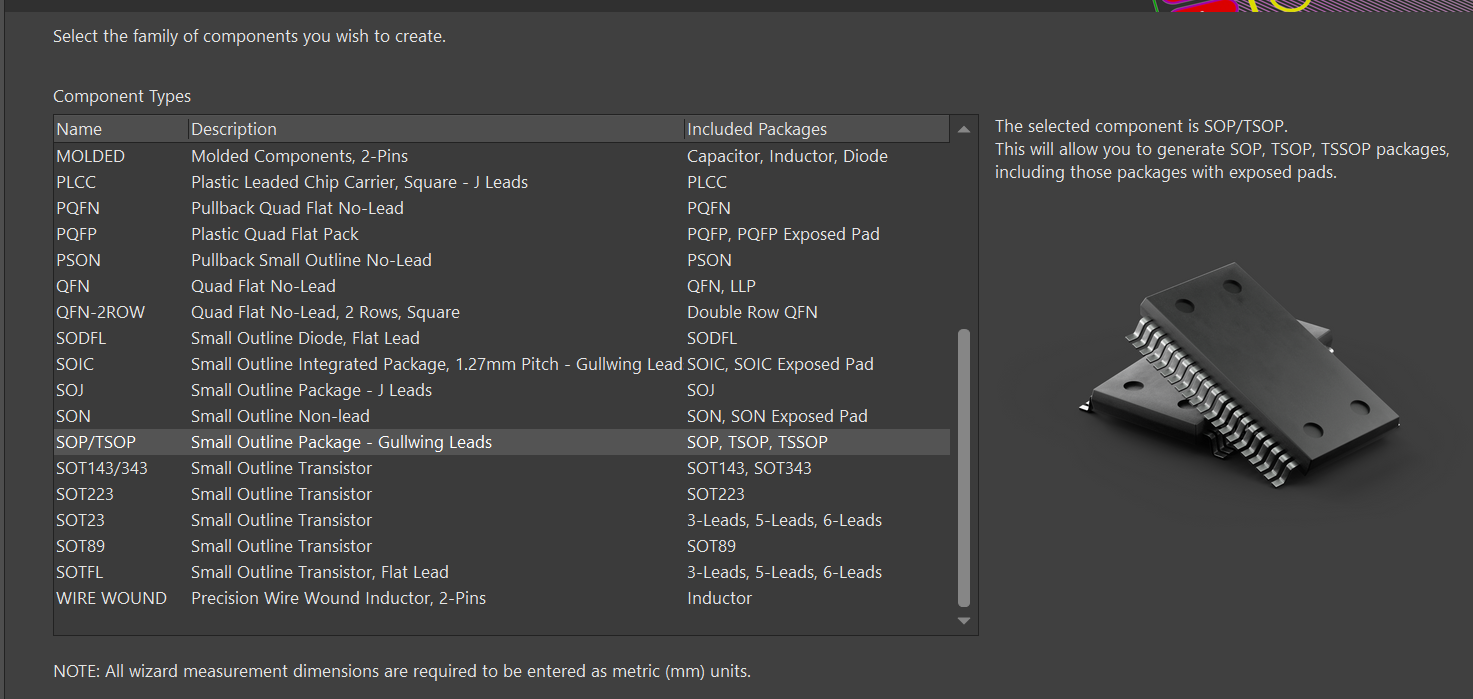Click 'SOP, TSOP, TSSOP' packages cell
Image resolution: width=1473 pixels, height=699 pixels.
757,442
